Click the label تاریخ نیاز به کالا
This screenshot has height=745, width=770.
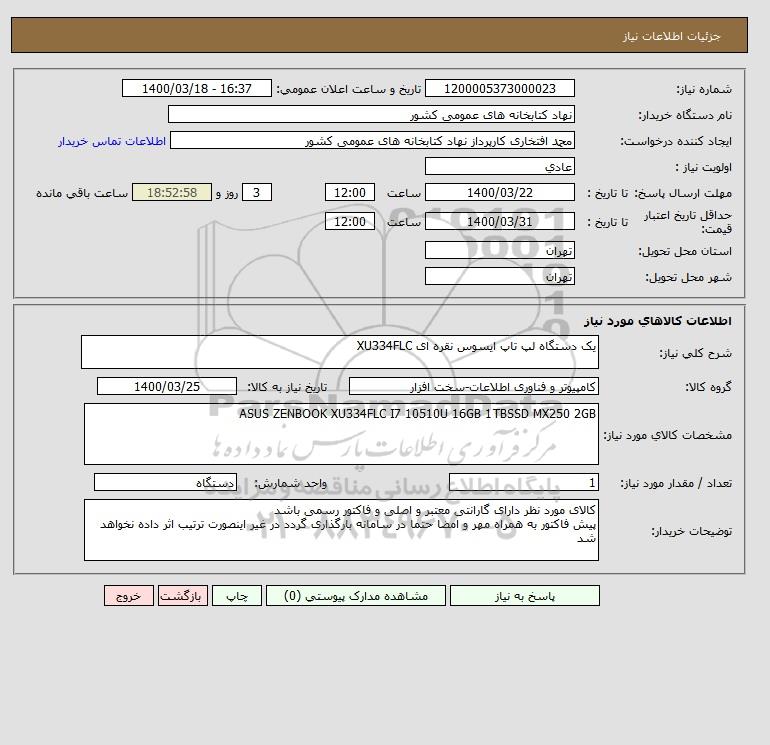point(287,387)
